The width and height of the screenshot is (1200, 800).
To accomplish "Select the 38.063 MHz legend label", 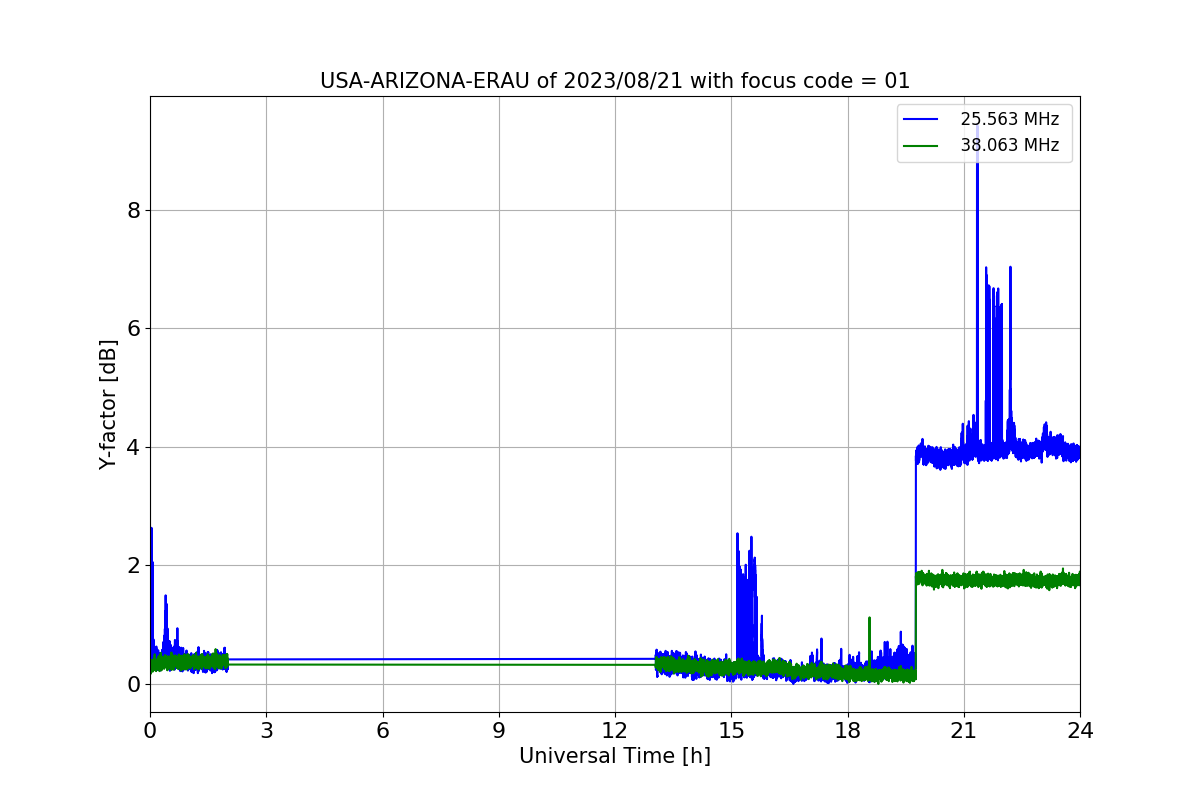I will pyautogui.click(x=1010, y=145).
